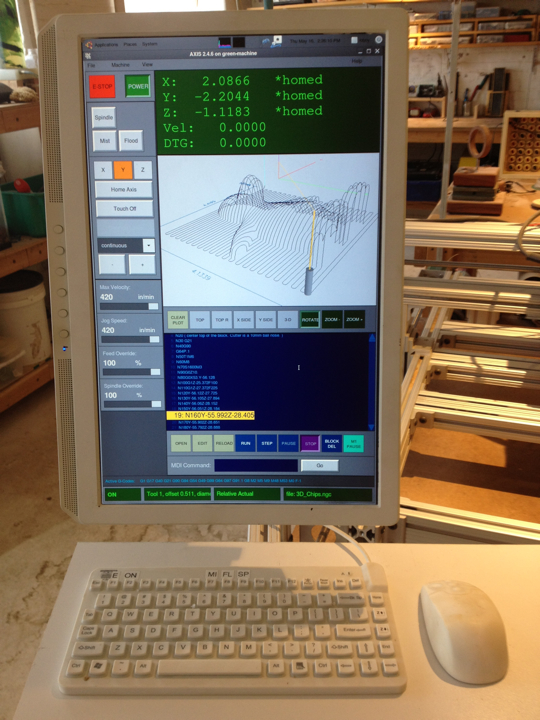Clear the plot with CLEAR PLOT
The width and height of the screenshot is (540, 720).
tap(178, 320)
